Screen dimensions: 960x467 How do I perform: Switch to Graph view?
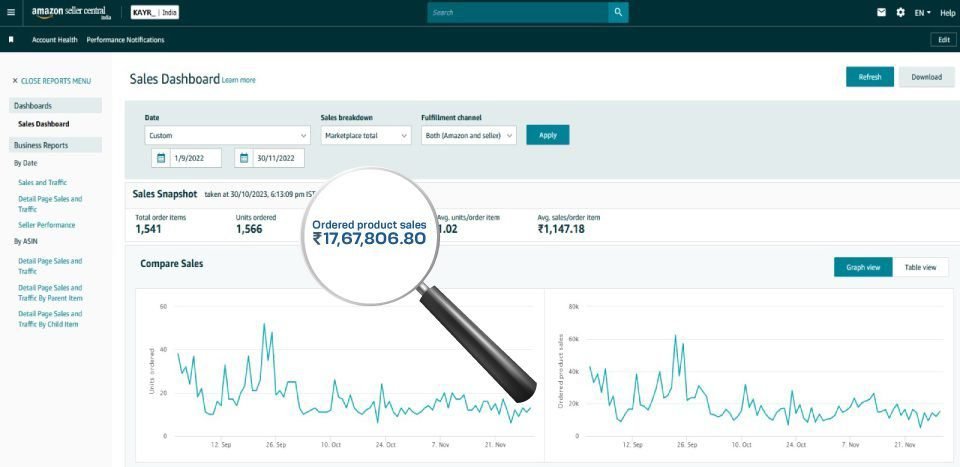862,267
